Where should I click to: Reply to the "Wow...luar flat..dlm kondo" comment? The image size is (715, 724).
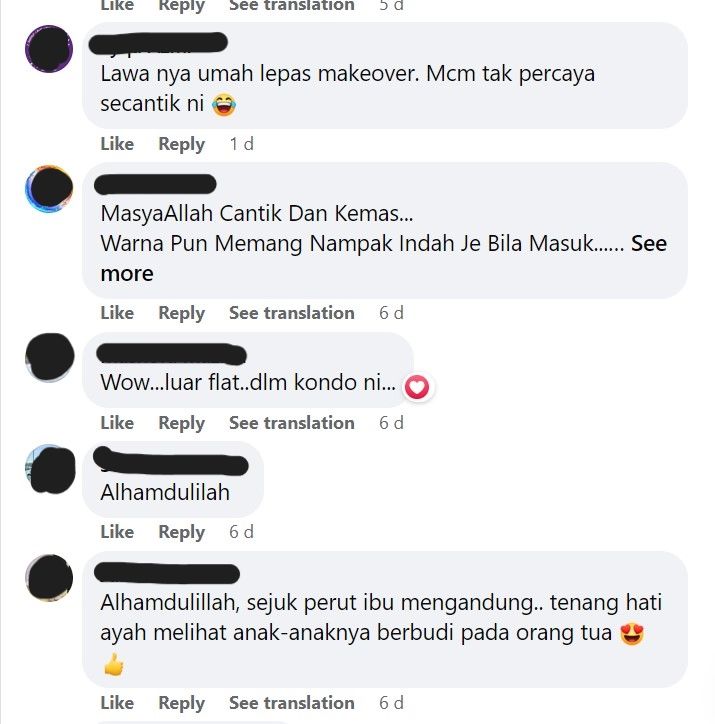[181, 423]
